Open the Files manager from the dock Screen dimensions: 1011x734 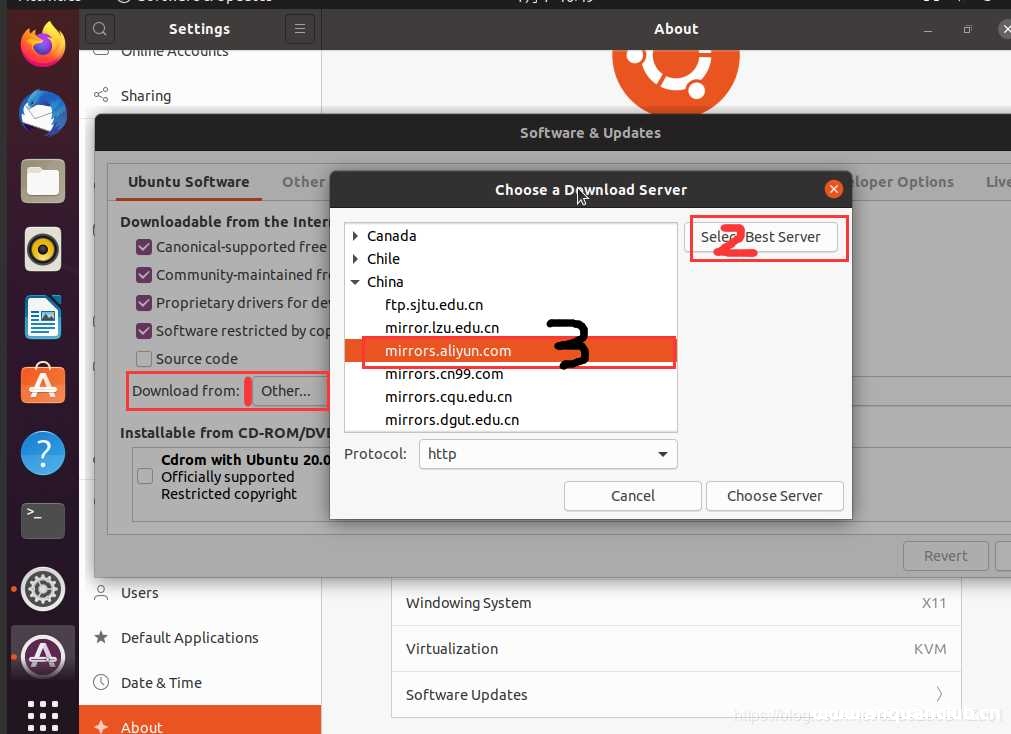(42, 181)
